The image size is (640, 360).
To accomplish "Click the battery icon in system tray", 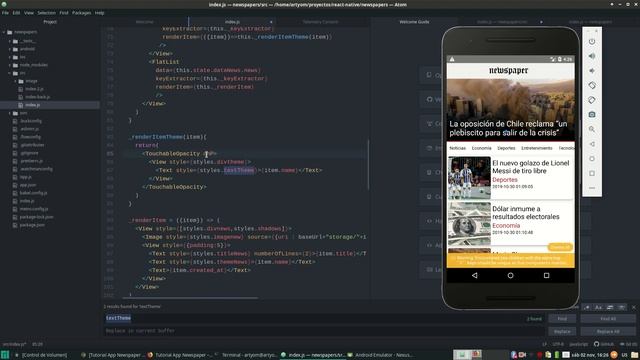I will point(557,355).
